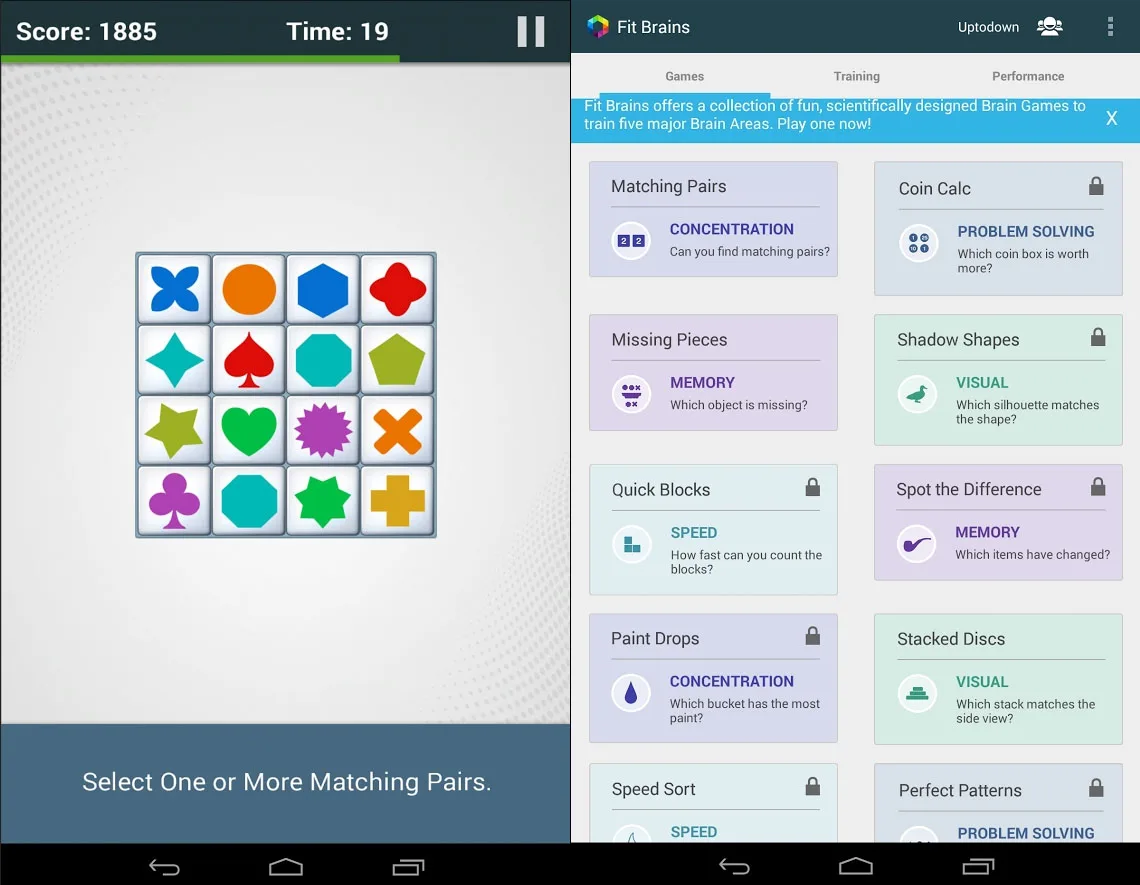Tap the lock on Speed Sort
The height and width of the screenshot is (885, 1140).
point(813,786)
